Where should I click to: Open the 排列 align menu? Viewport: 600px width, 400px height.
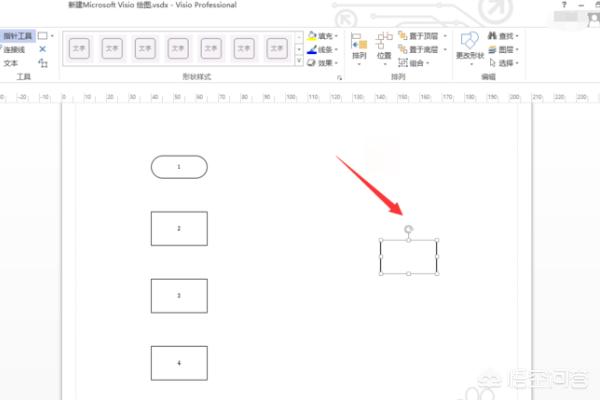coord(359,49)
